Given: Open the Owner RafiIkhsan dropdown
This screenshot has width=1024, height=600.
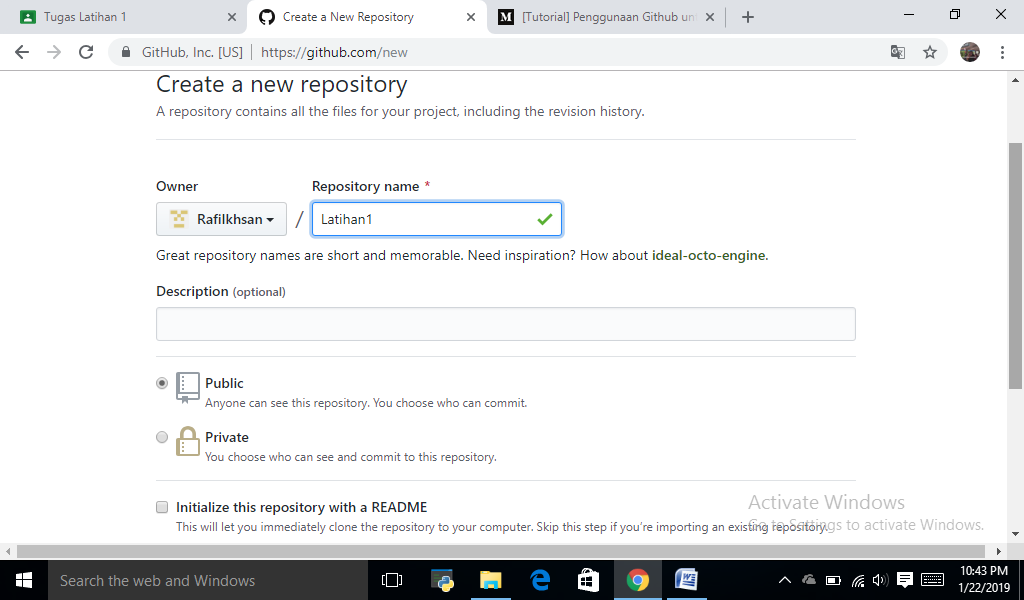Looking at the screenshot, I should tap(221, 219).
